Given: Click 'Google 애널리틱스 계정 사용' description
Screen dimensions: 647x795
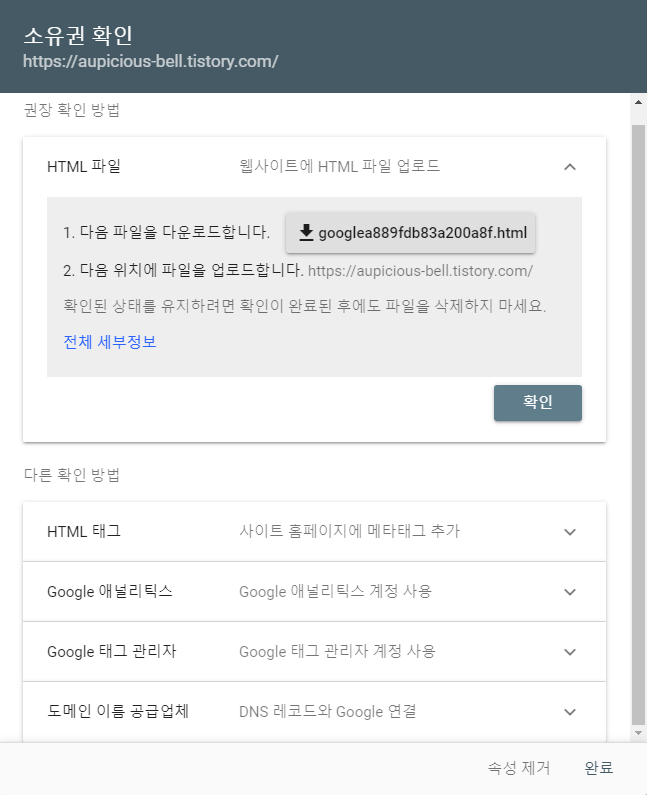Looking at the screenshot, I should coord(335,591).
